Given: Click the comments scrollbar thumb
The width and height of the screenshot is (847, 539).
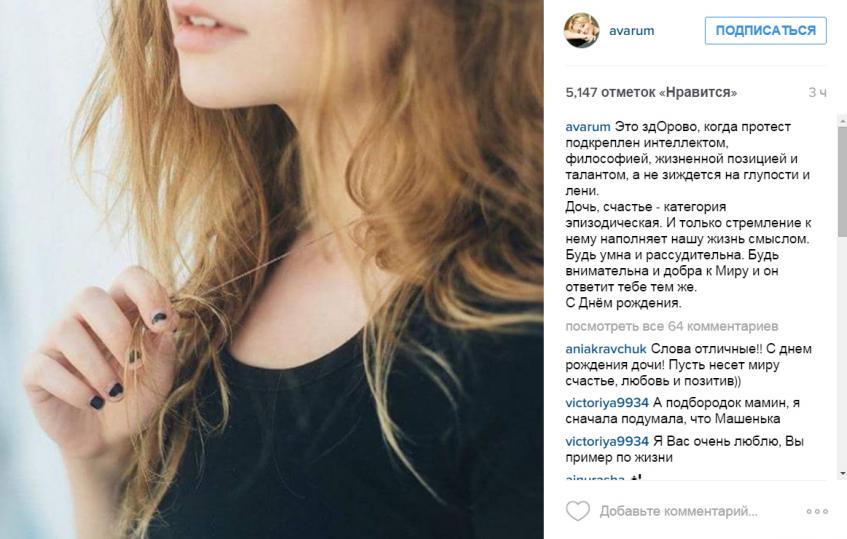Looking at the screenshot, I should point(842,181).
